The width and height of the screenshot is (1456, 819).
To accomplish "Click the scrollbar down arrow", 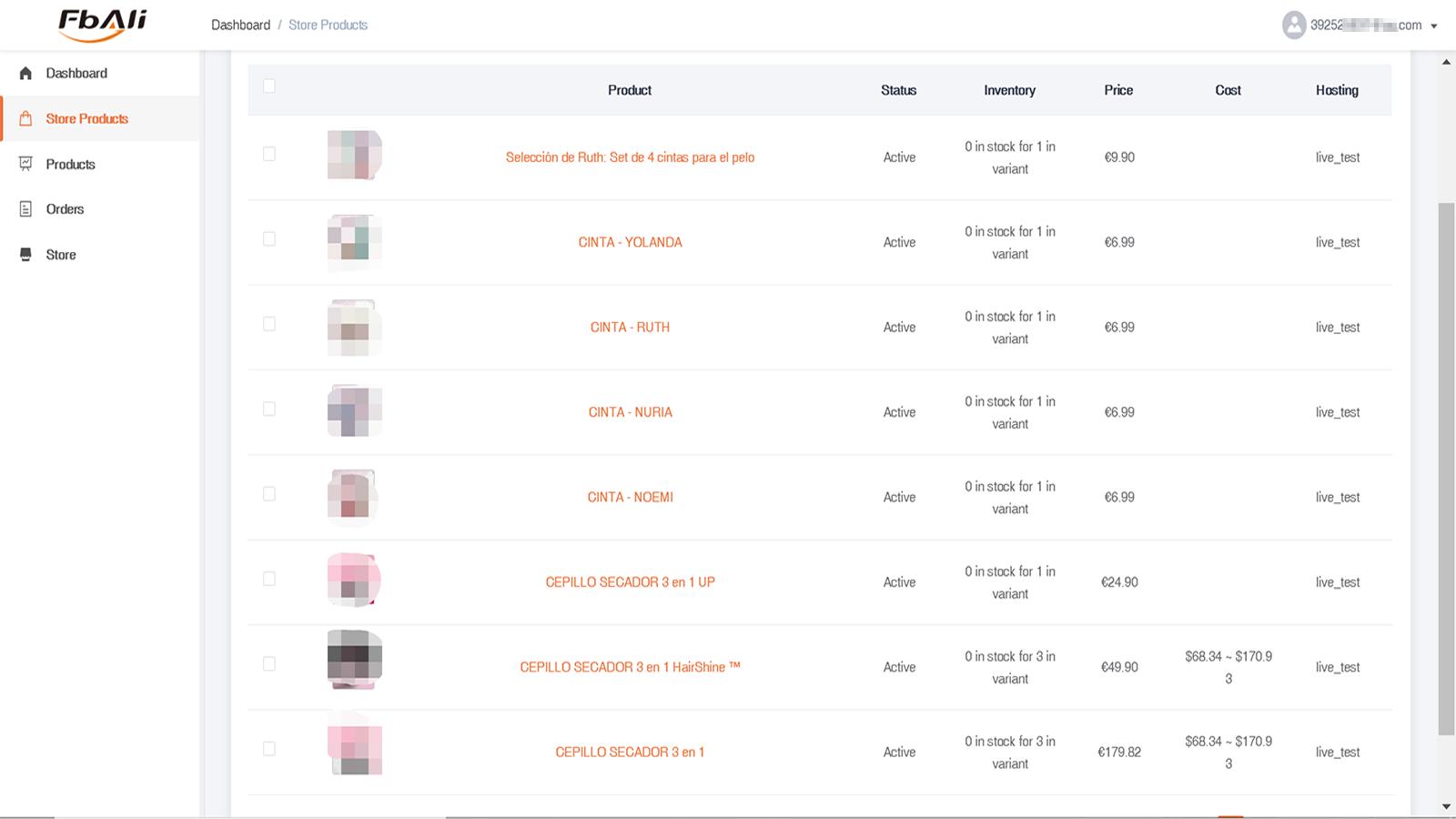I will pos(1446,806).
